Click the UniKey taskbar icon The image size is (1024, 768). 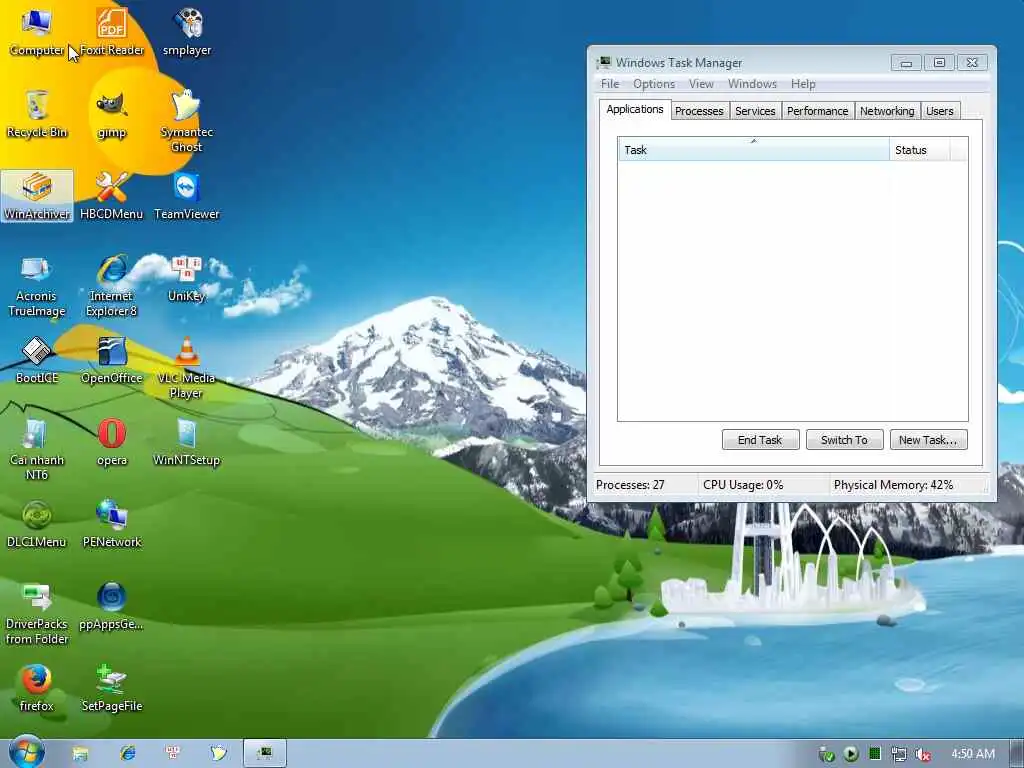[173, 753]
